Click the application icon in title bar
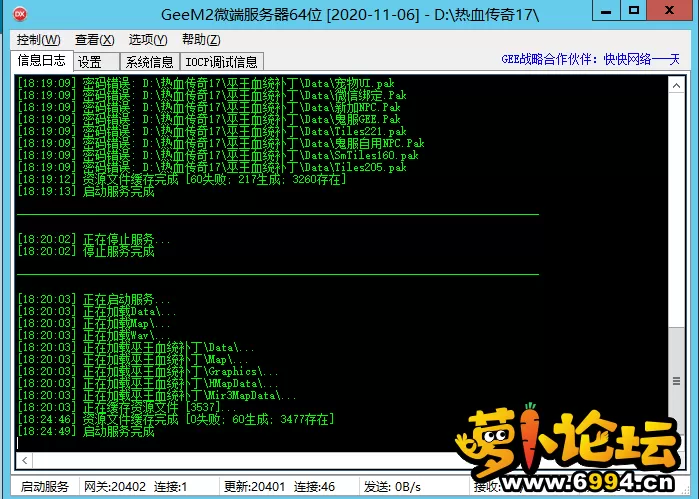The image size is (699, 499). [x=20, y=14]
